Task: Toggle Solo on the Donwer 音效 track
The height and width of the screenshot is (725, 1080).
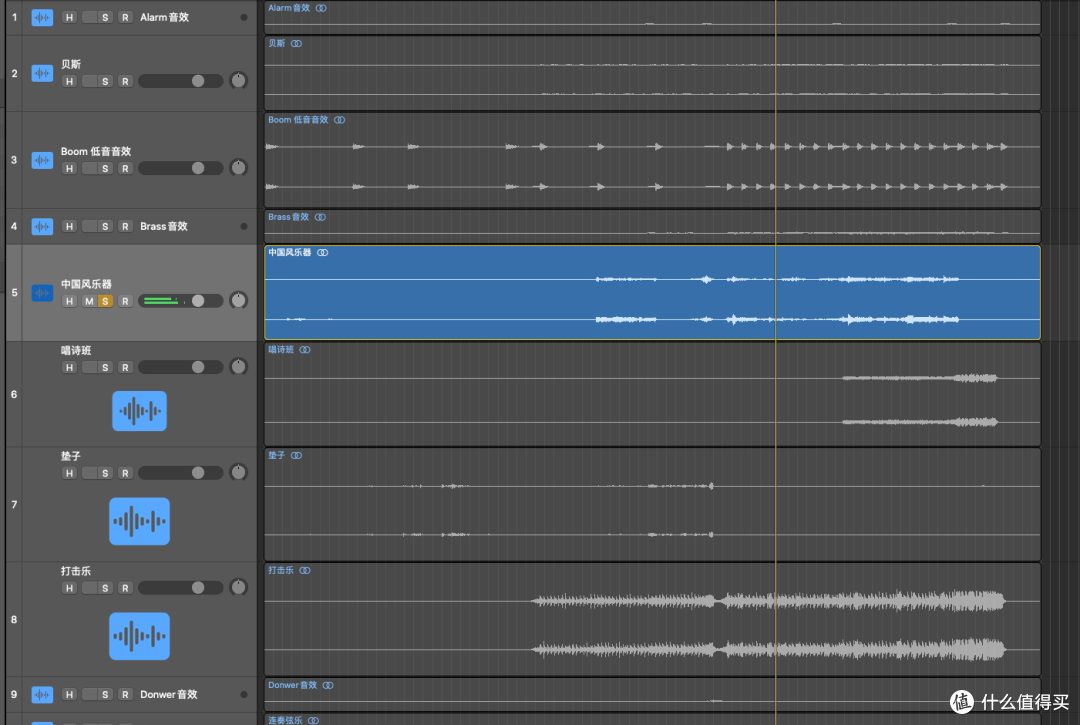Action: [105, 695]
